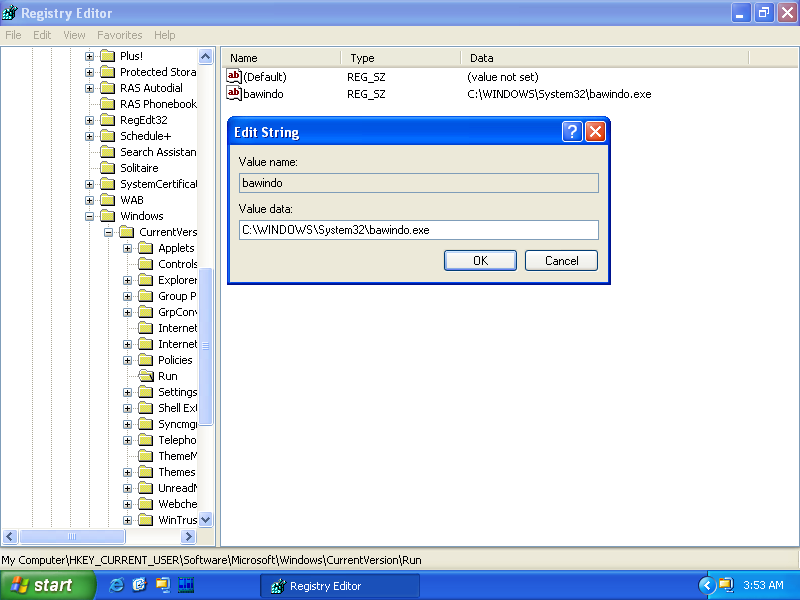The width and height of the screenshot is (800, 600).
Task: Expand the Explorer key
Action: [x=128, y=281]
